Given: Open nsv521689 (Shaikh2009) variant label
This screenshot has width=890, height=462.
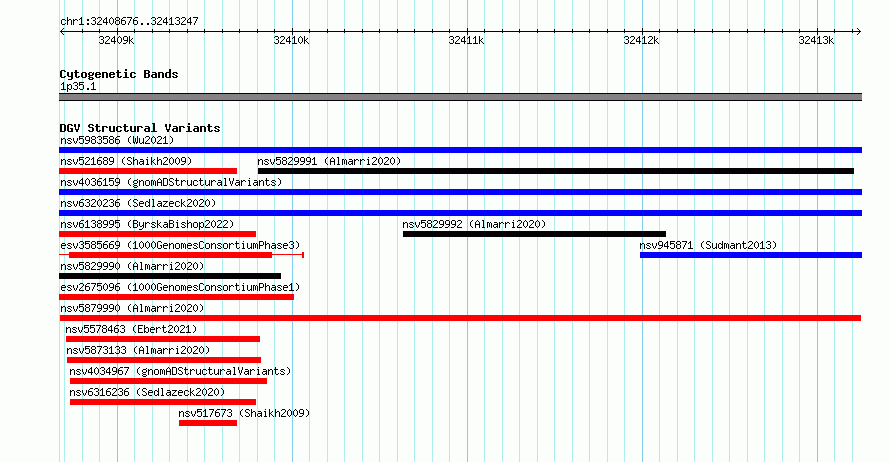Looking at the screenshot, I should coord(126,161).
